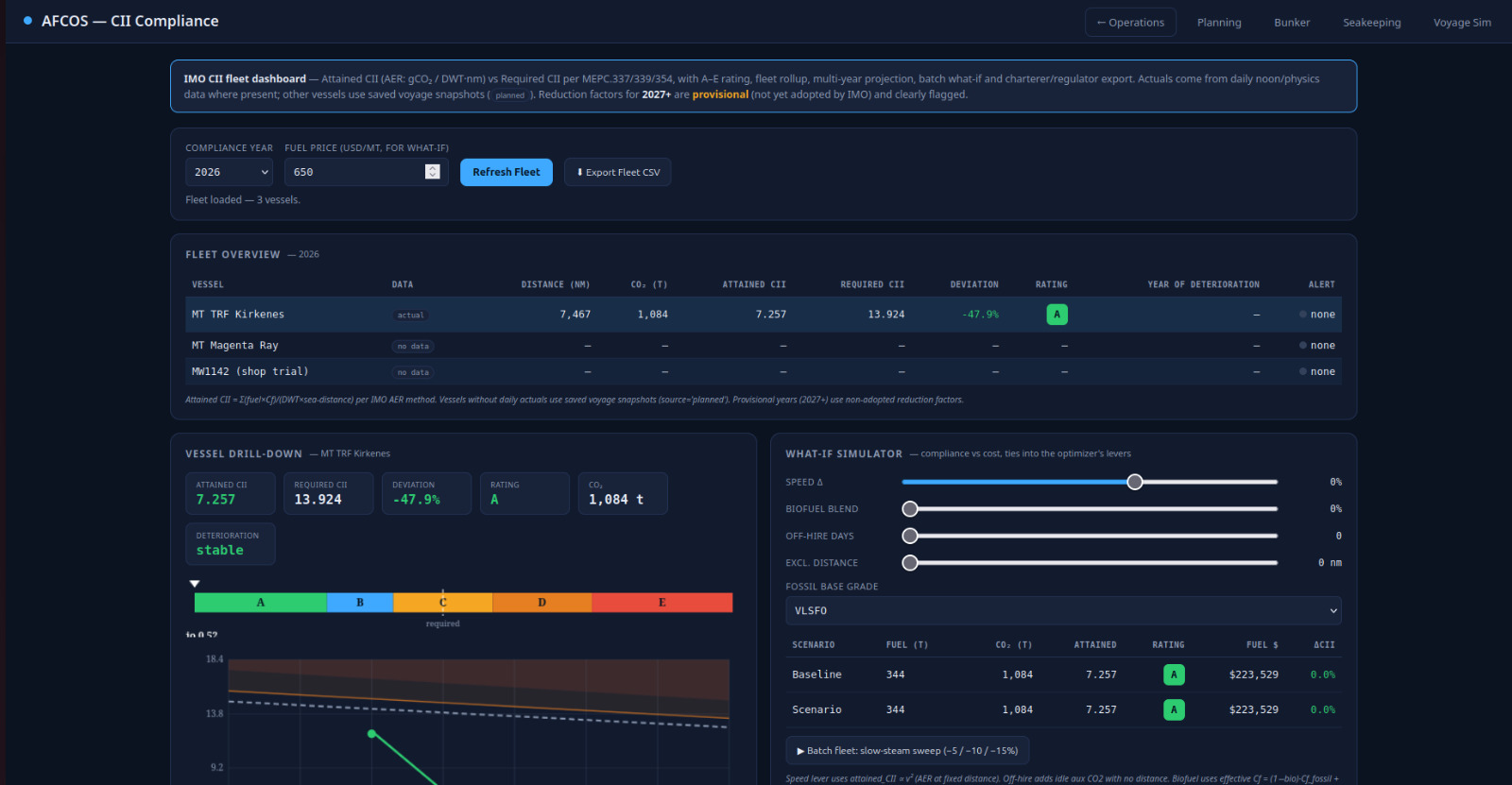
Task: Open the Bunker tab
Action: tap(1292, 22)
